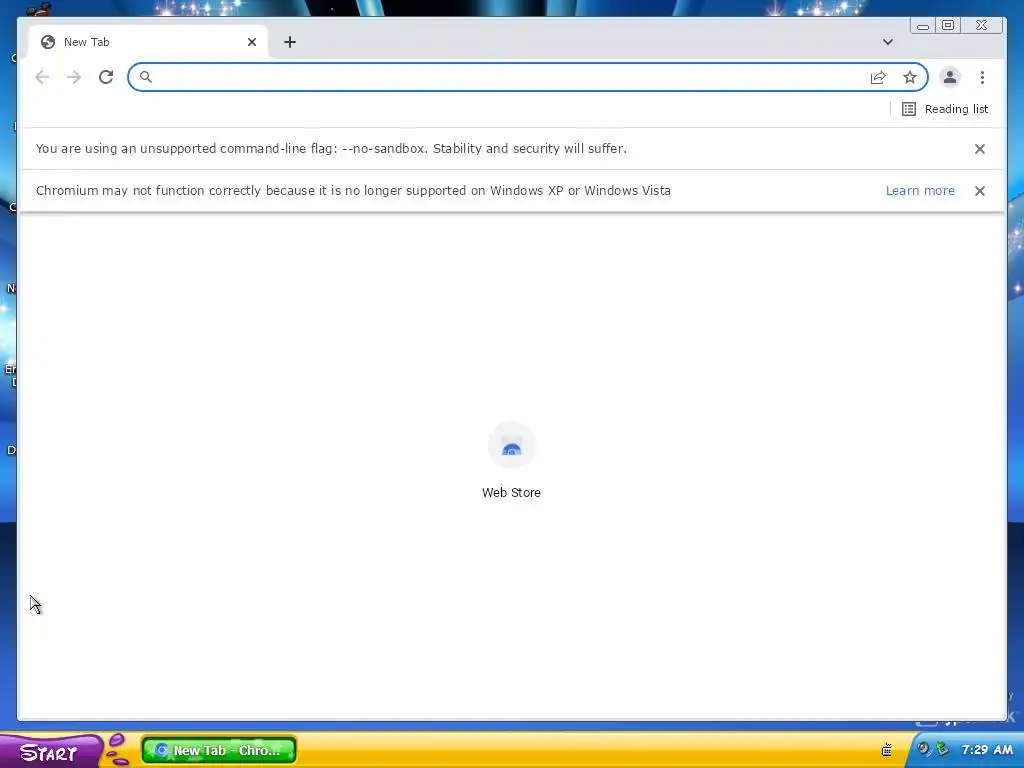Go back using the back arrow

coord(42,77)
